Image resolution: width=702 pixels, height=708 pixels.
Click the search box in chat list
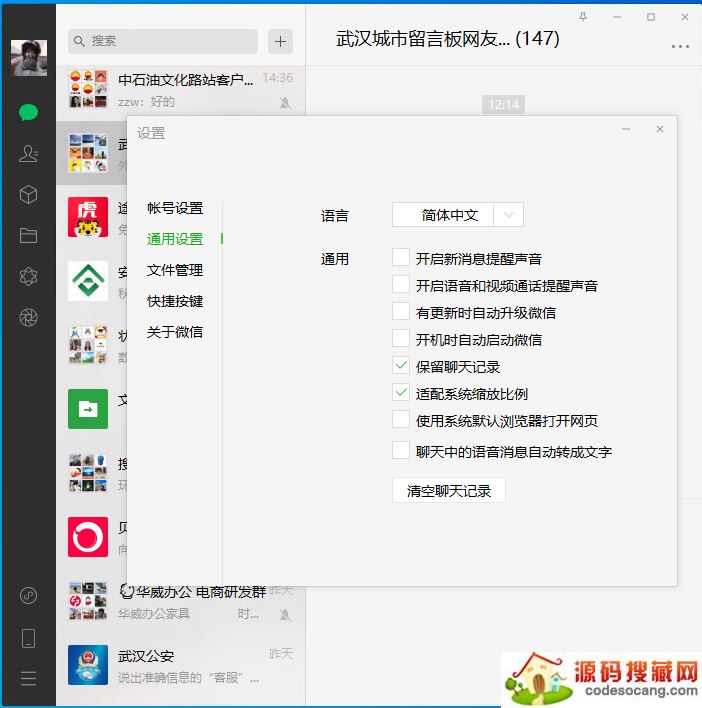click(163, 42)
